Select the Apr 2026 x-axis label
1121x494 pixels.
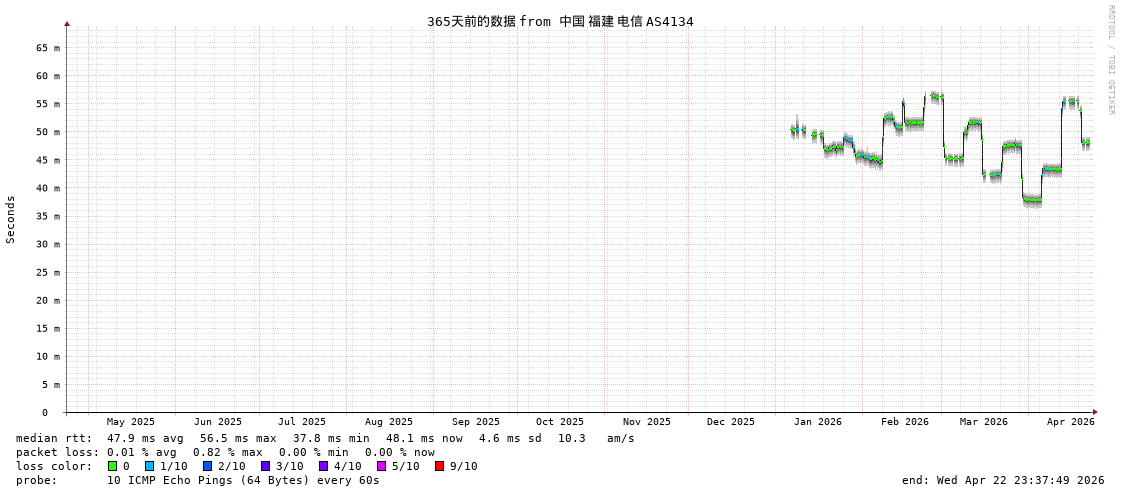pyautogui.click(x=1070, y=422)
